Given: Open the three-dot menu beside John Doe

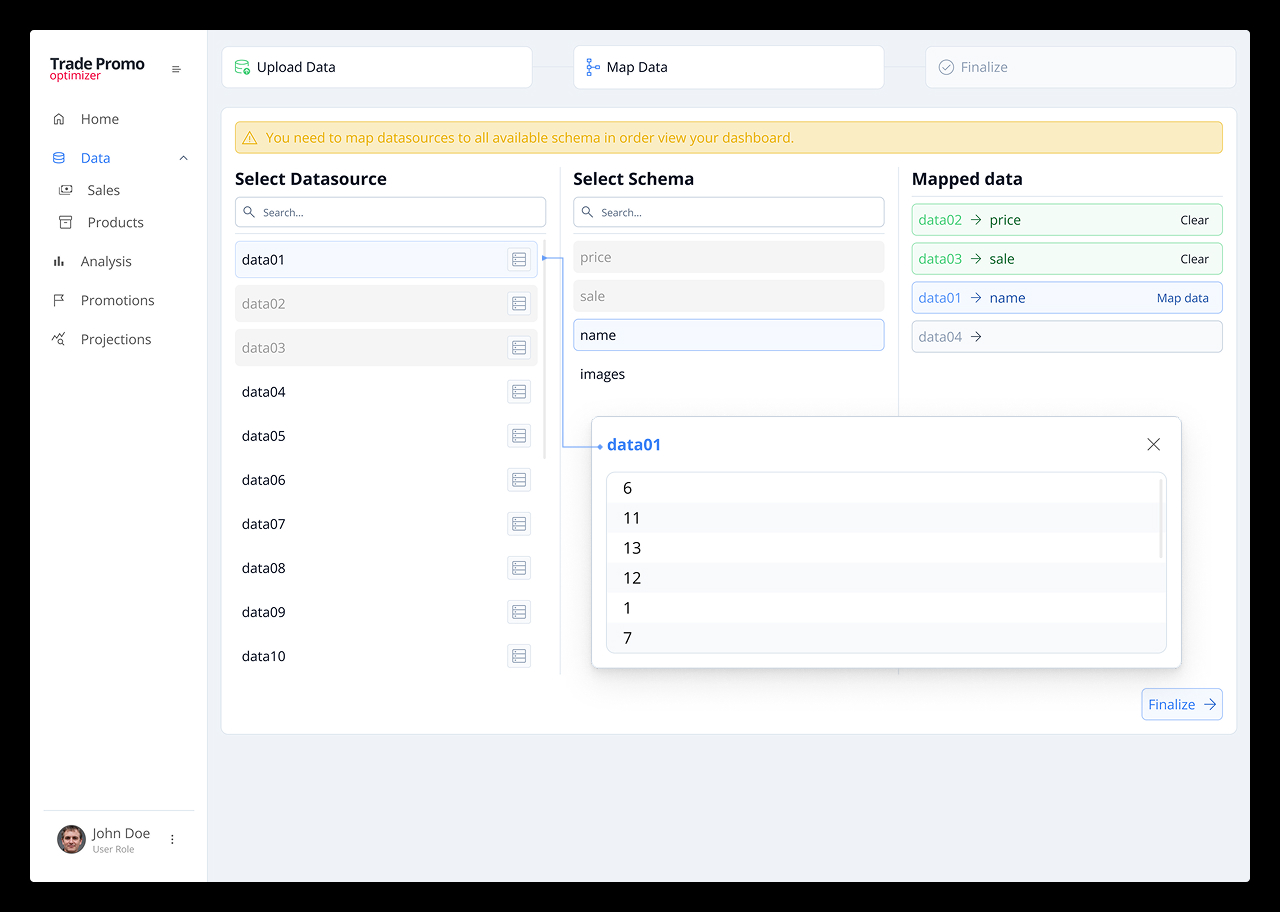Looking at the screenshot, I should pos(172,839).
